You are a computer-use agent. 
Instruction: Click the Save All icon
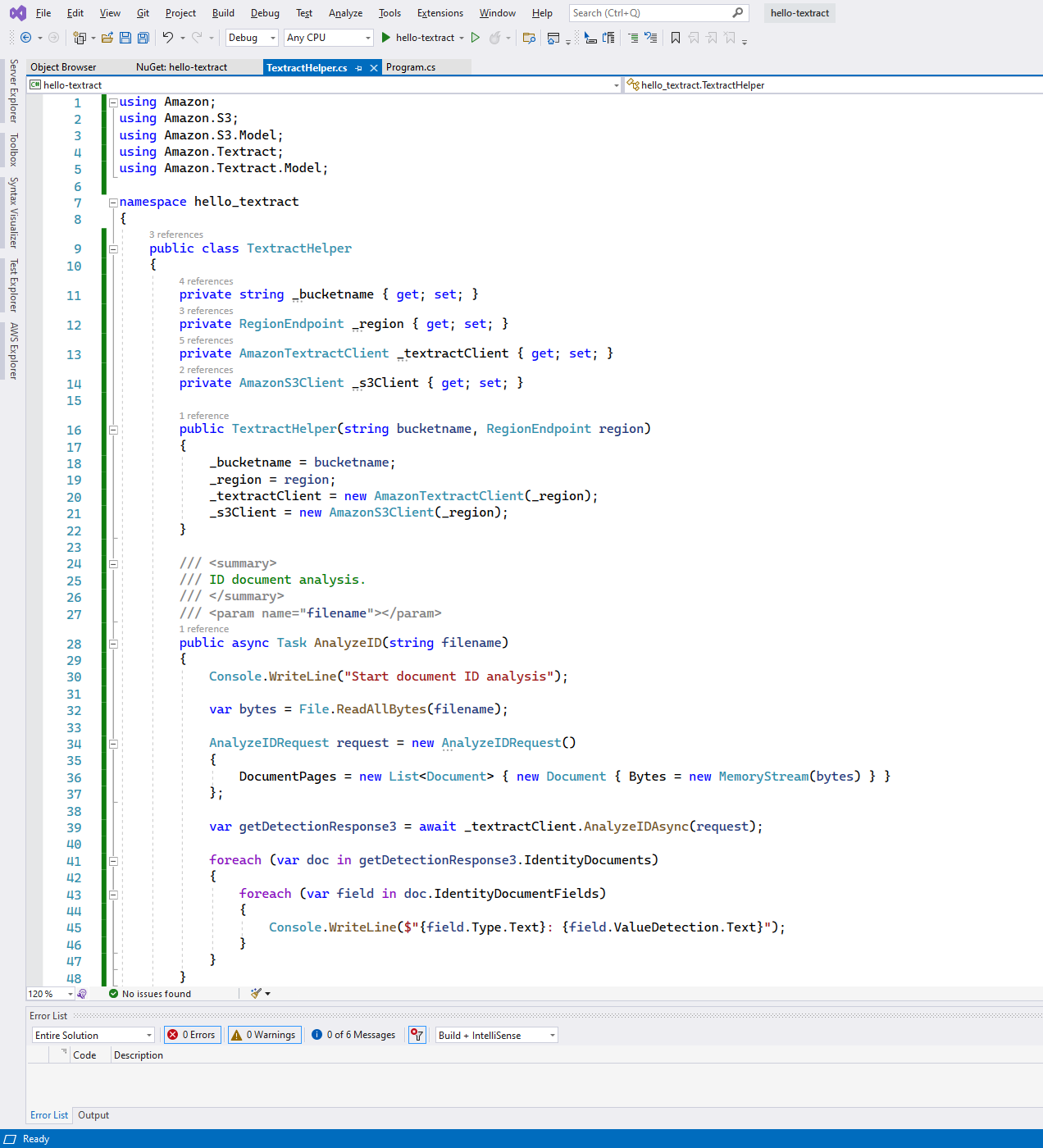(143, 38)
